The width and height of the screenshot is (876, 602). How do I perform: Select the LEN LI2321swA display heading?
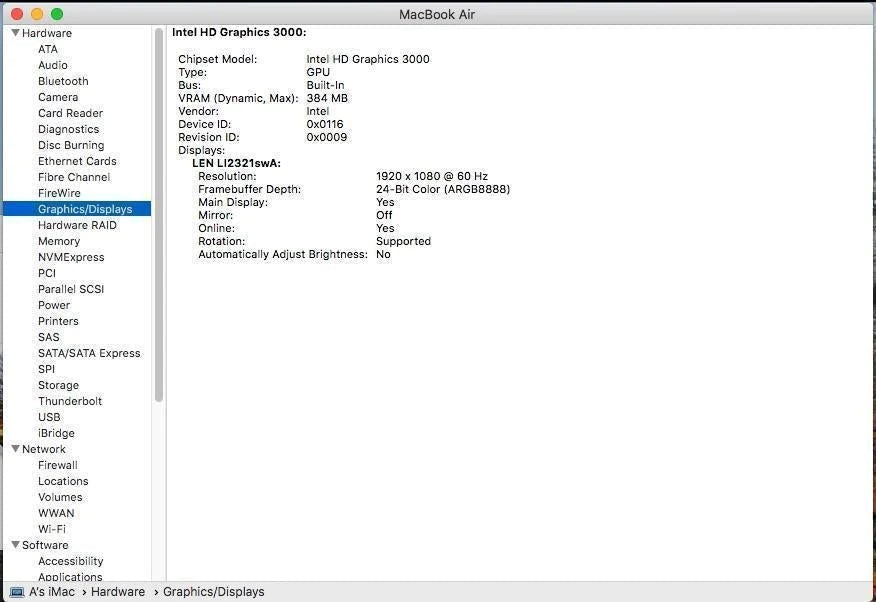pos(236,163)
